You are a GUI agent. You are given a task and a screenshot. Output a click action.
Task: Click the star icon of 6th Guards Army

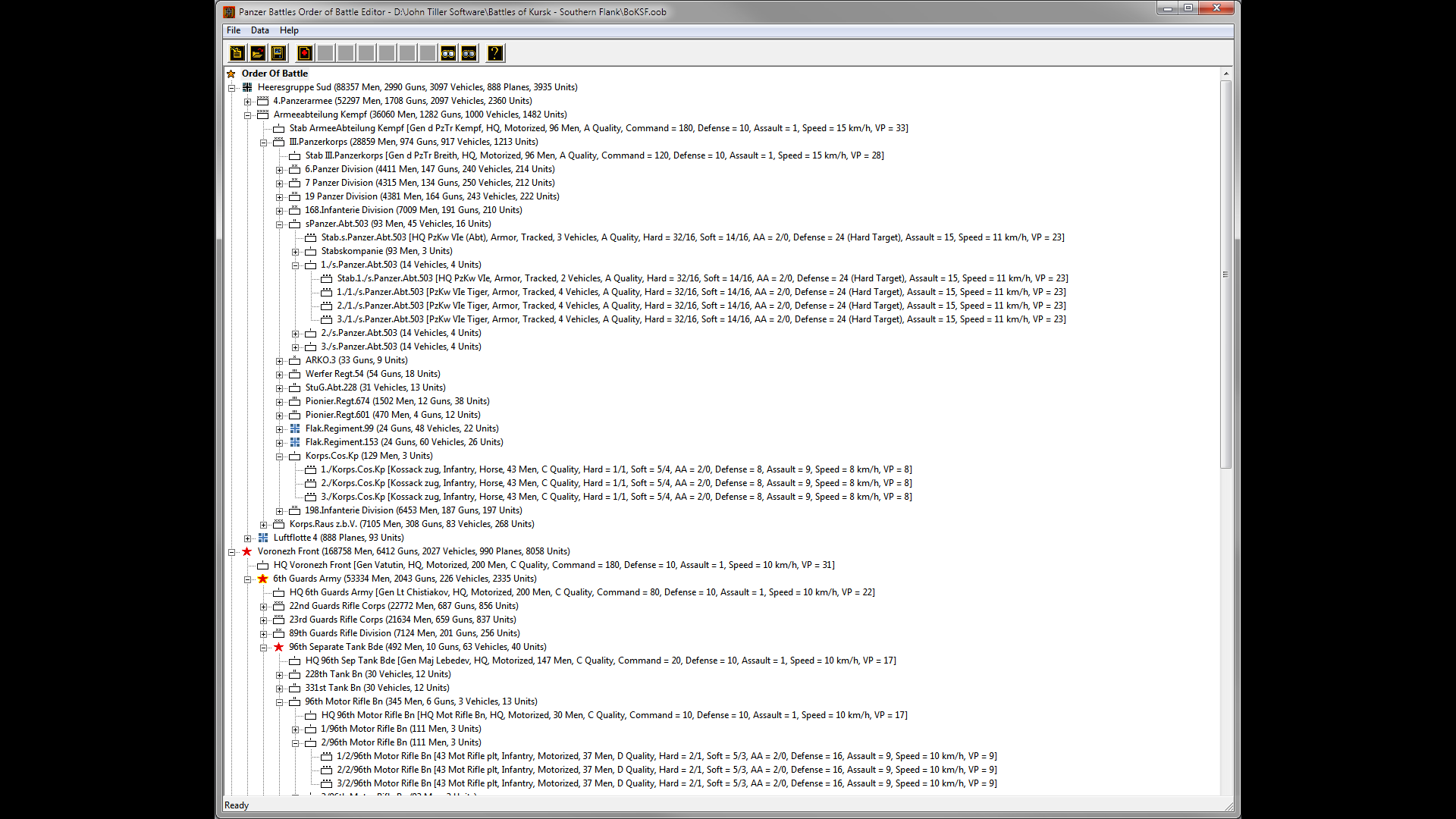263,579
